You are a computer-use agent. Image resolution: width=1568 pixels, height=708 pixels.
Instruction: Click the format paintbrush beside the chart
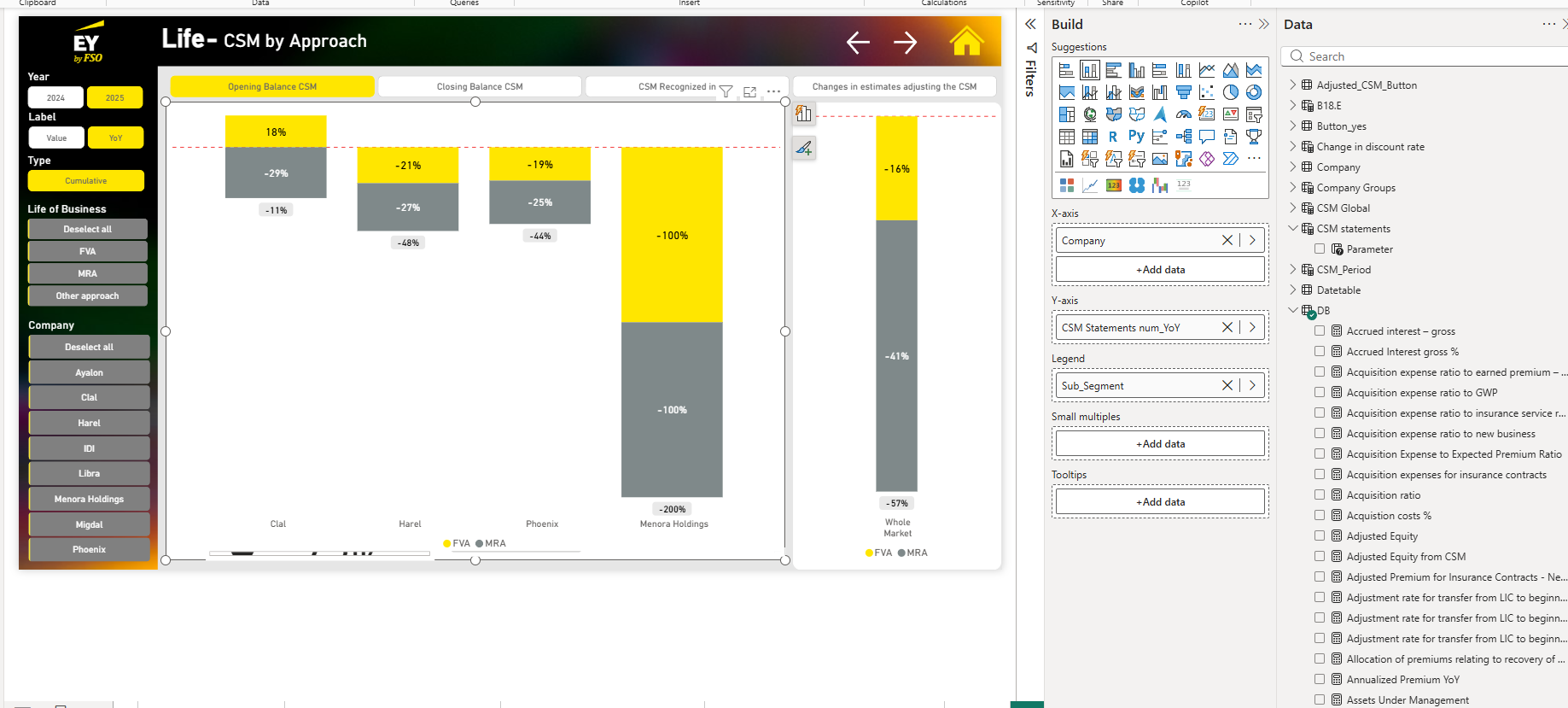[804, 148]
